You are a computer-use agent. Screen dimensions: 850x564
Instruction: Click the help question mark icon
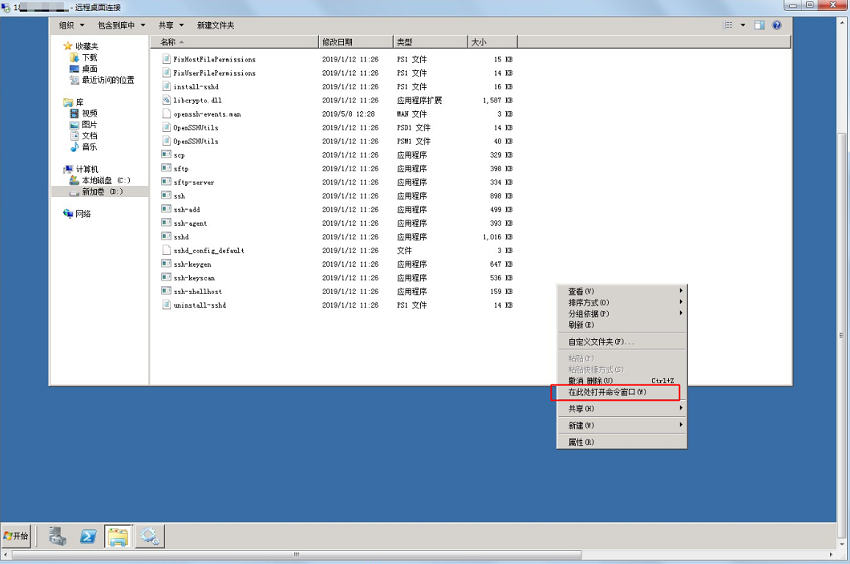pos(777,25)
